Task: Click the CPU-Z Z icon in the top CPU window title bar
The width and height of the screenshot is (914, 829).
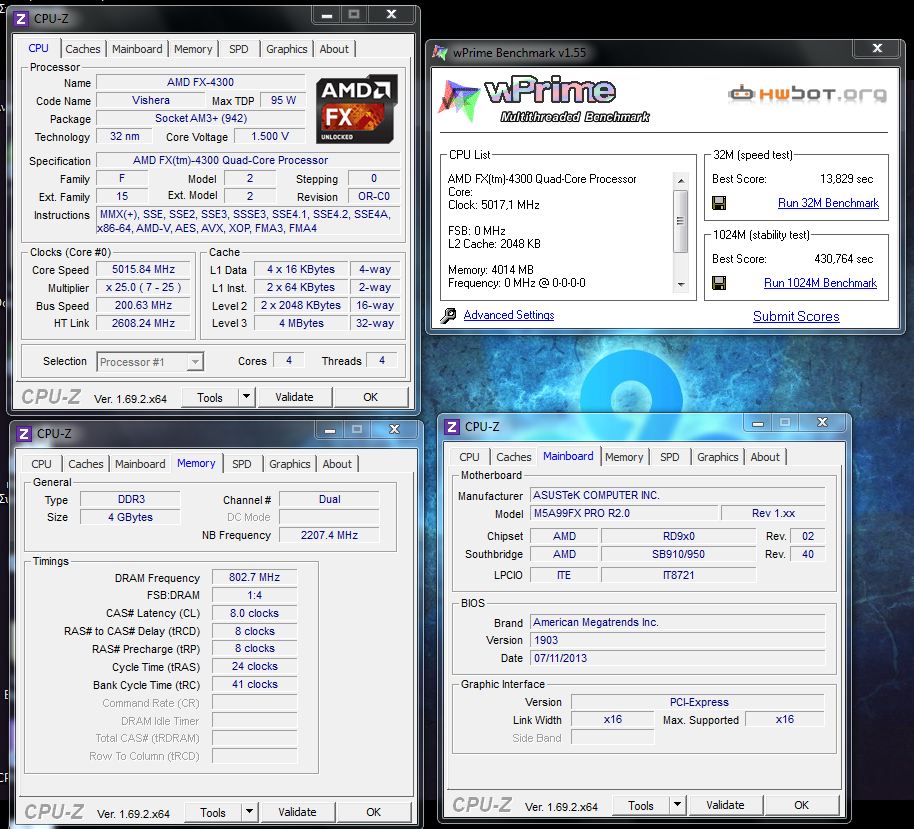Action: pyautogui.click(x=21, y=19)
